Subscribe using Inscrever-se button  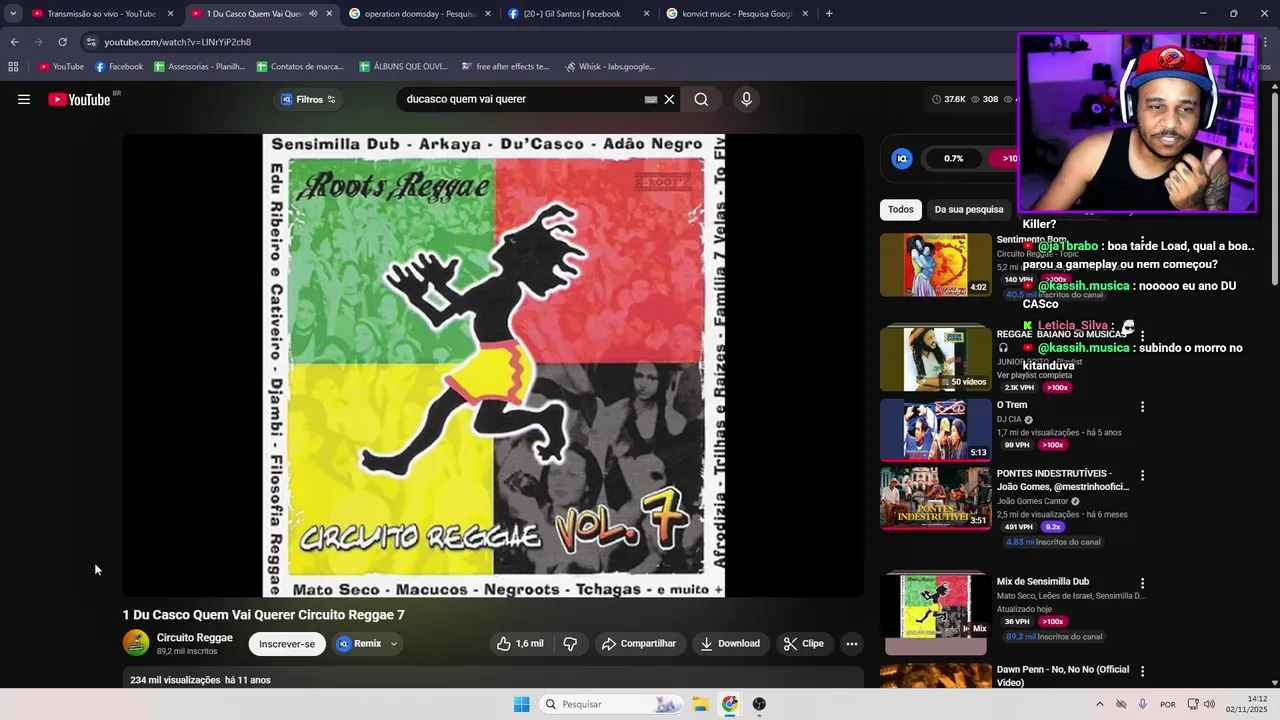287,644
